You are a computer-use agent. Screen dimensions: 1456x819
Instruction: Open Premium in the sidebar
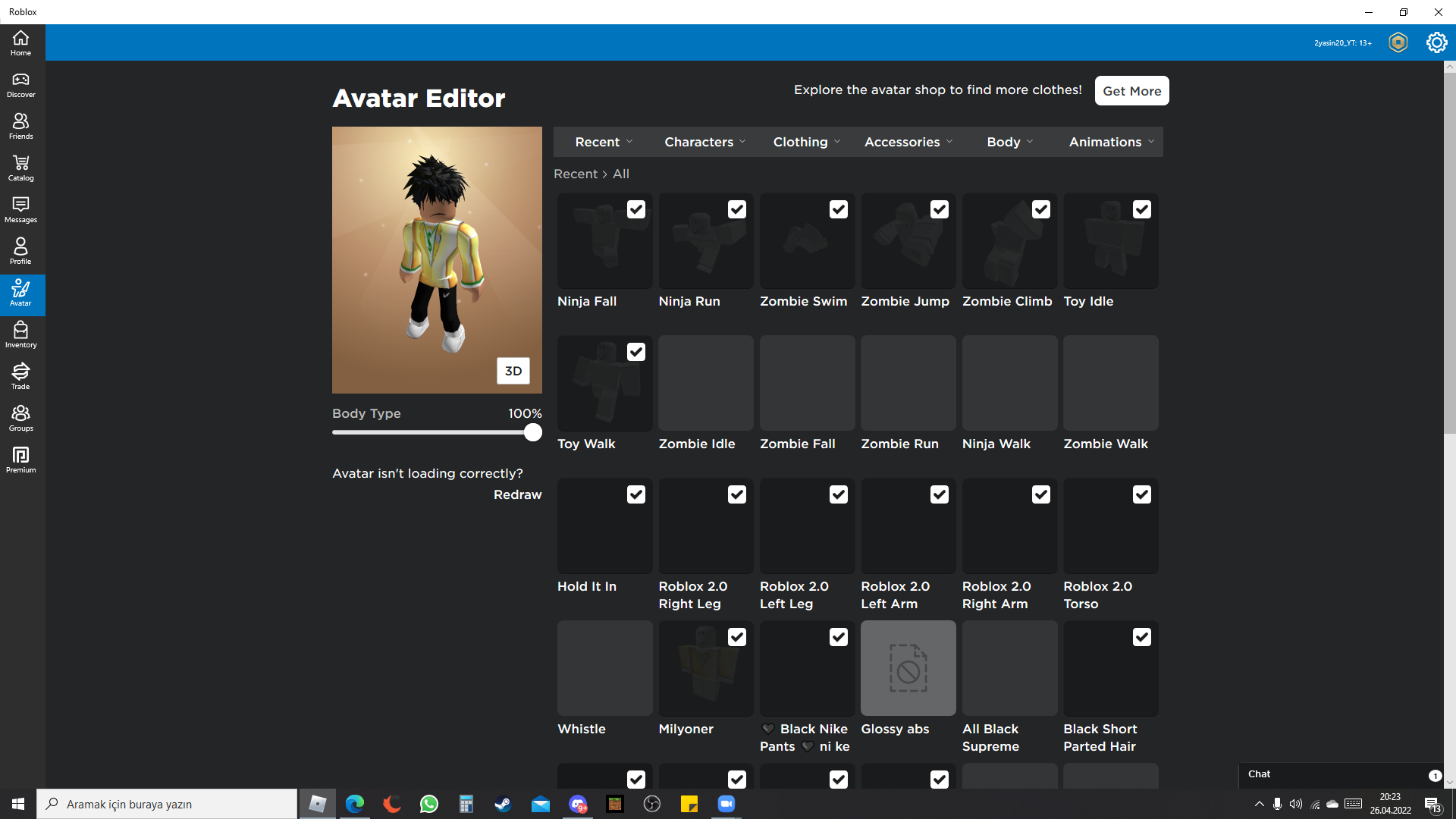(x=21, y=460)
